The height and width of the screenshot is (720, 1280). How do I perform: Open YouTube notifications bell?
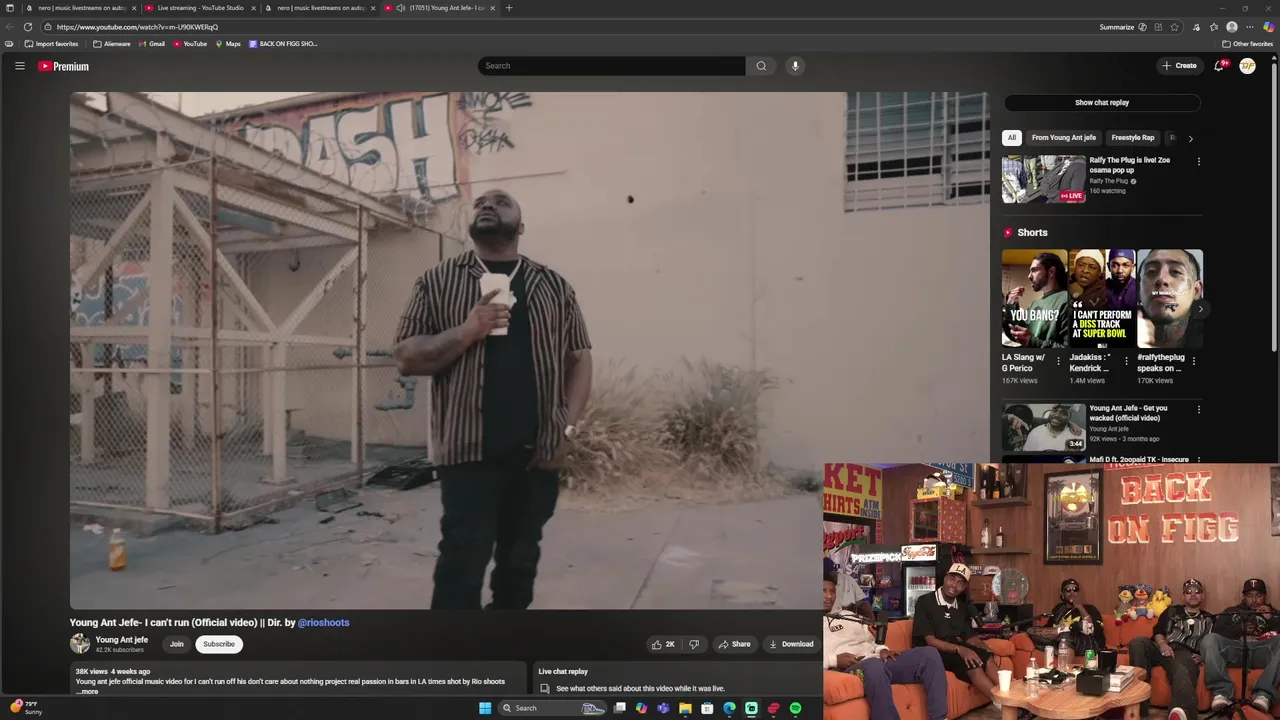point(1219,66)
